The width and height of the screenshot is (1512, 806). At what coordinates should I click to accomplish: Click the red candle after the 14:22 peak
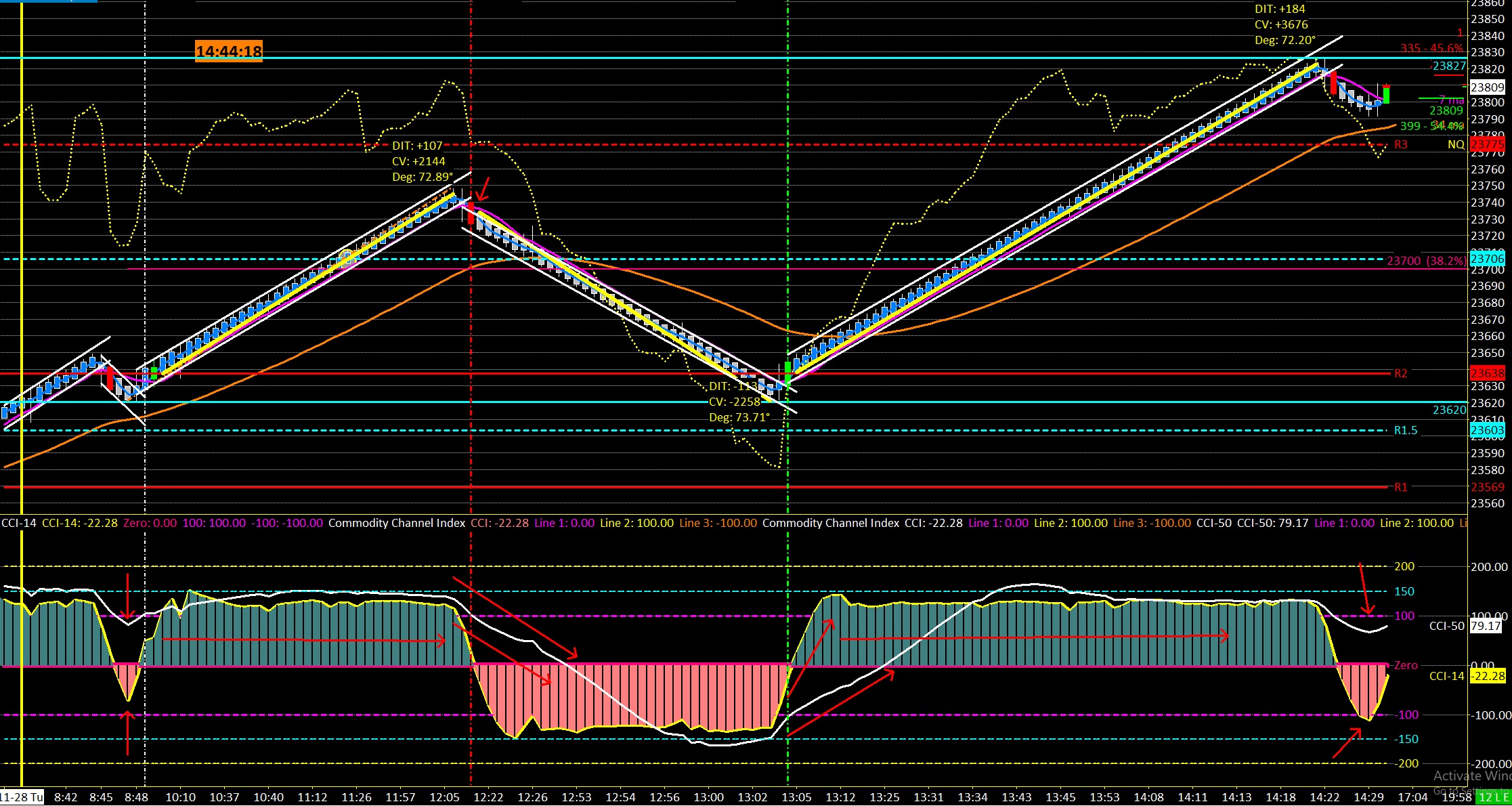coord(1333,84)
